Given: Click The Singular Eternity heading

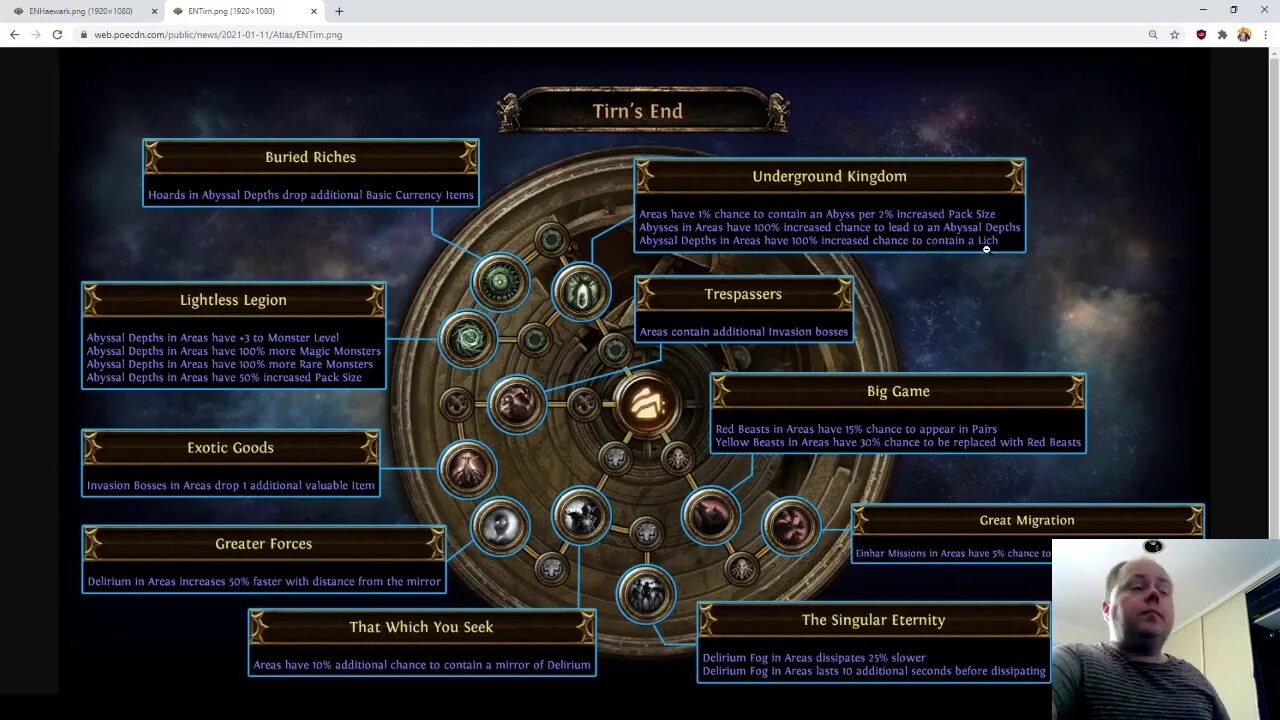Looking at the screenshot, I should pos(873,620).
